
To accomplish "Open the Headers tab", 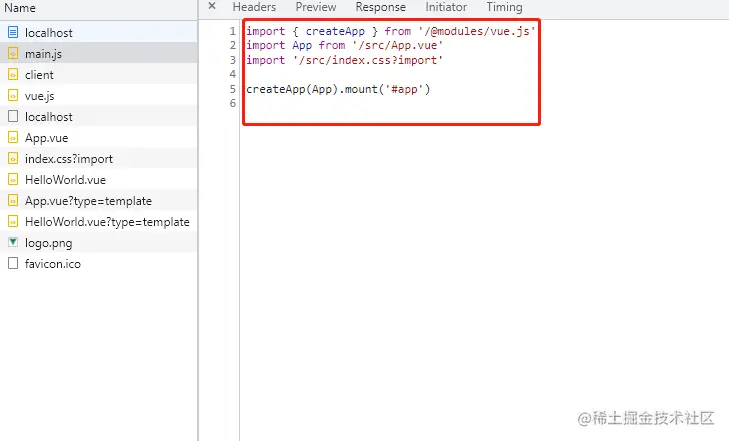I will pos(254,7).
